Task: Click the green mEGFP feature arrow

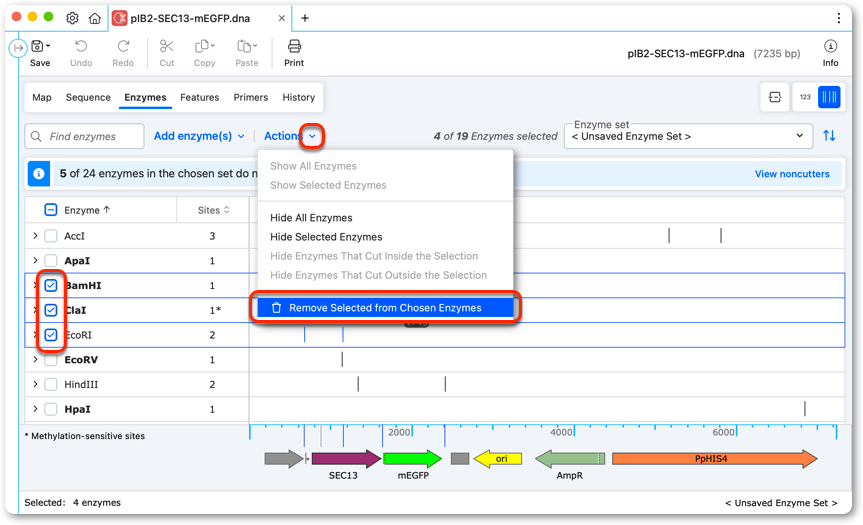Action: [x=412, y=458]
